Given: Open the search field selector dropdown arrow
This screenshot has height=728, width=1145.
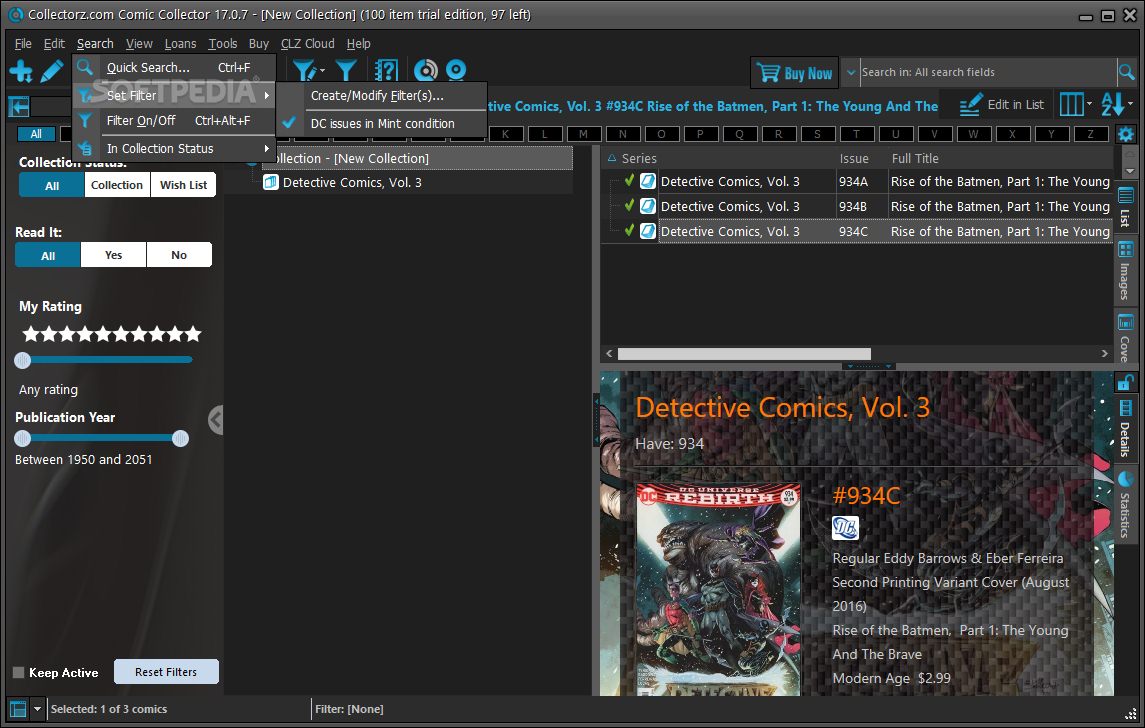Looking at the screenshot, I should [x=851, y=72].
